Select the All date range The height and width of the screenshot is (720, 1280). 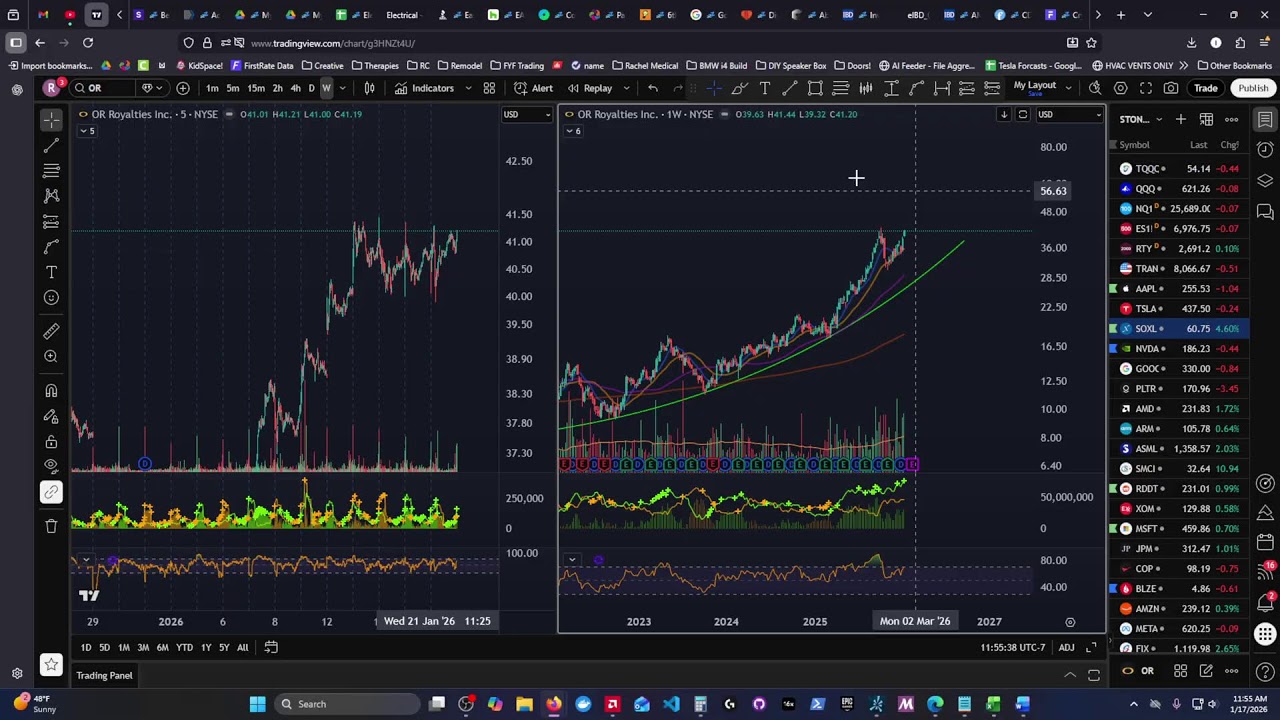pyautogui.click(x=242, y=647)
